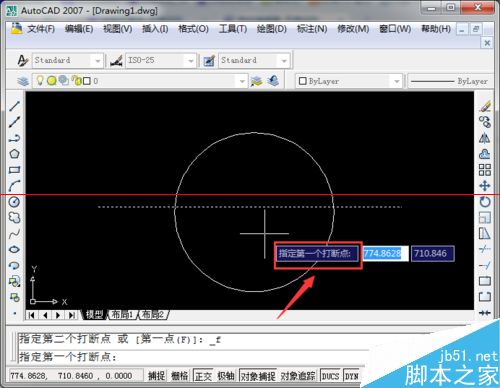Select the Spline tool

pyautogui.click(x=14, y=234)
